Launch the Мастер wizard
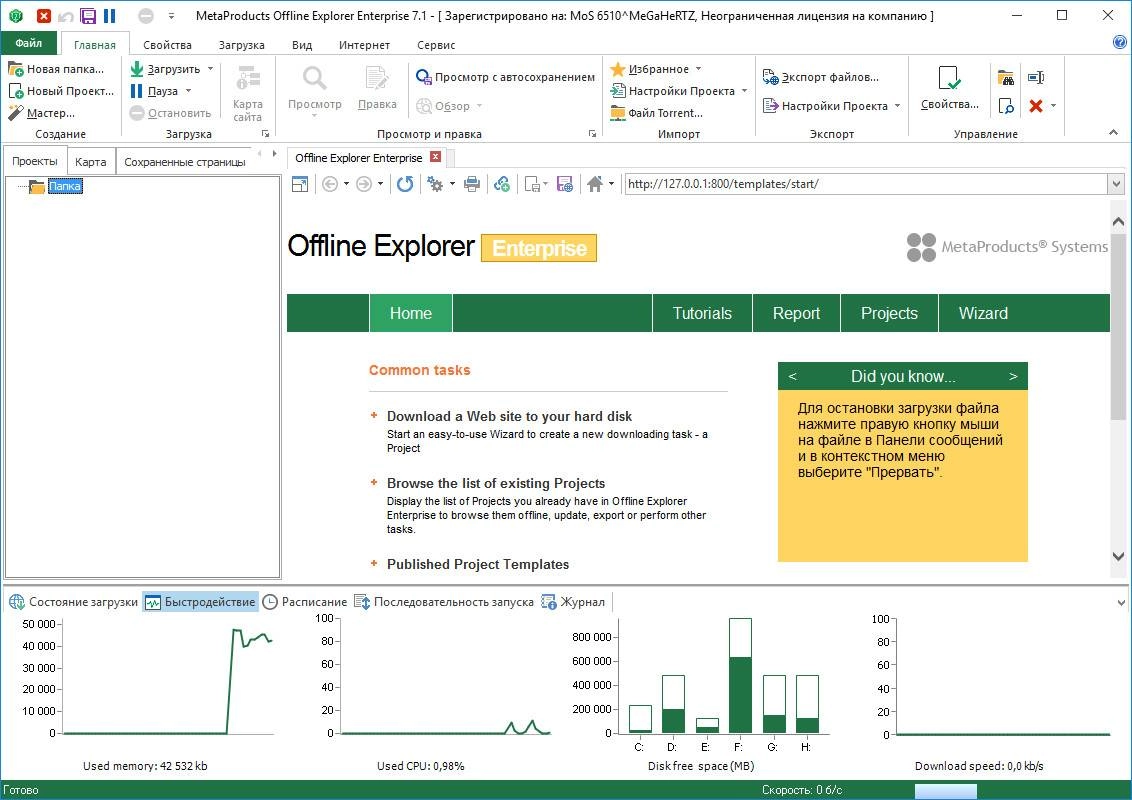This screenshot has width=1132, height=800. 42,113
